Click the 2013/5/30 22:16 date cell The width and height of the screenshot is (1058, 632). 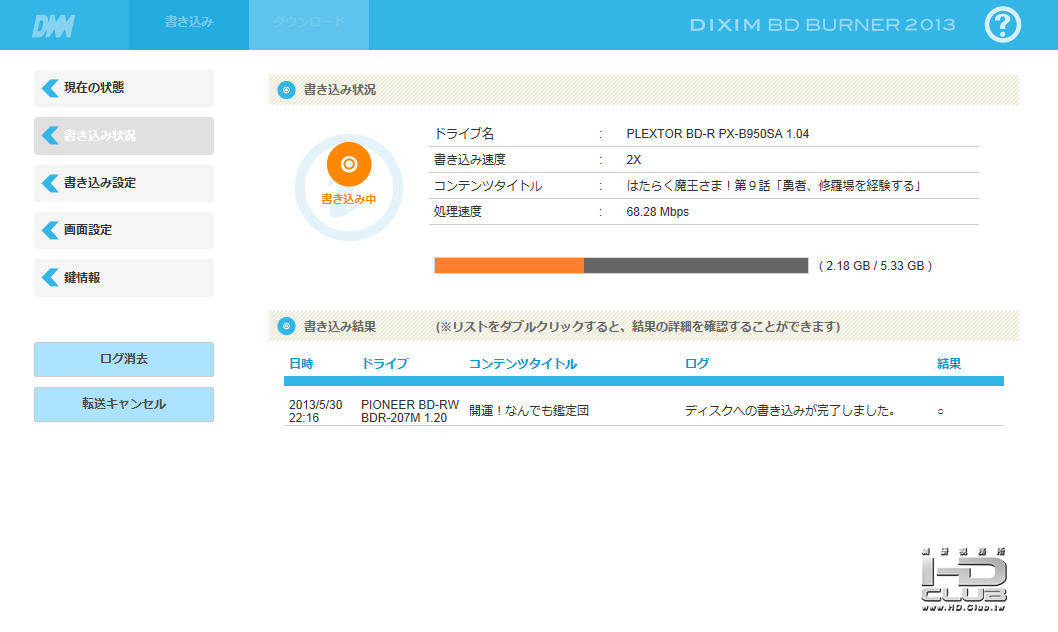[316, 411]
